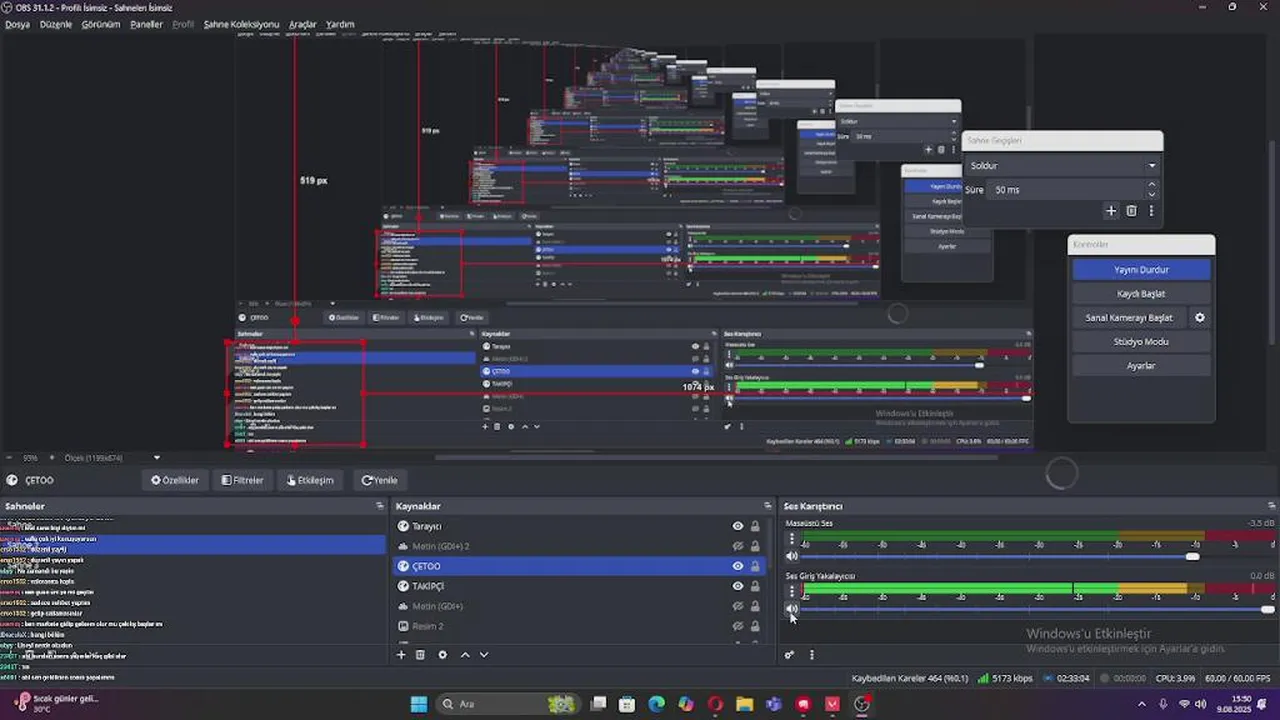Click the Kaydı Başlat button
Image resolution: width=1280 pixels, height=720 pixels.
pos(1141,294)
